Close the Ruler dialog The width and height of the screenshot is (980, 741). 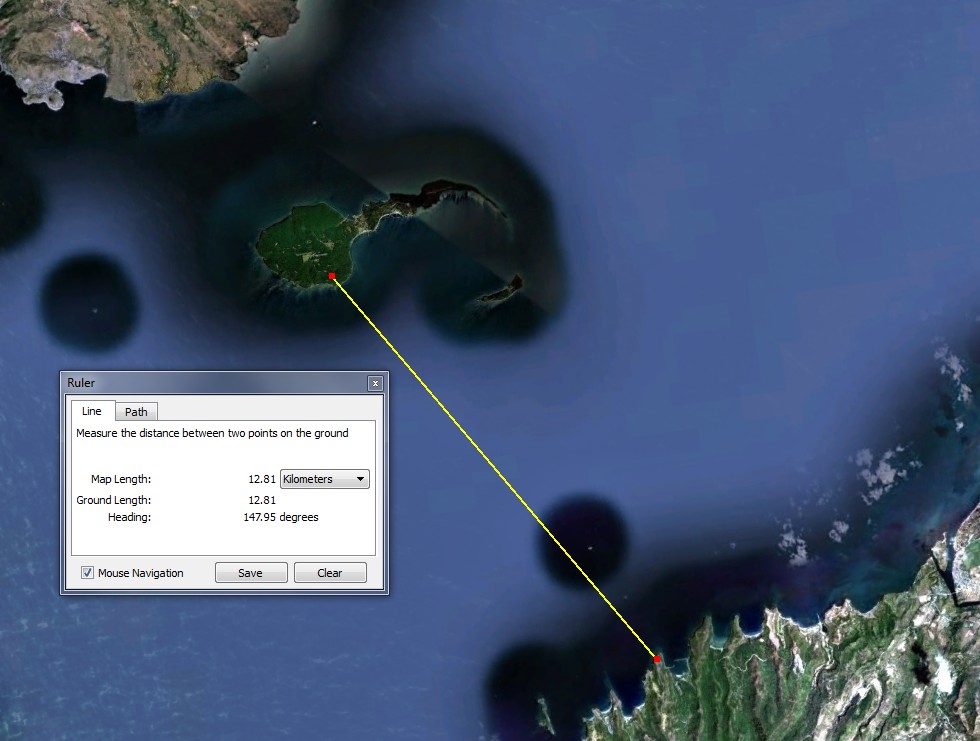click(x=375, y=383)
